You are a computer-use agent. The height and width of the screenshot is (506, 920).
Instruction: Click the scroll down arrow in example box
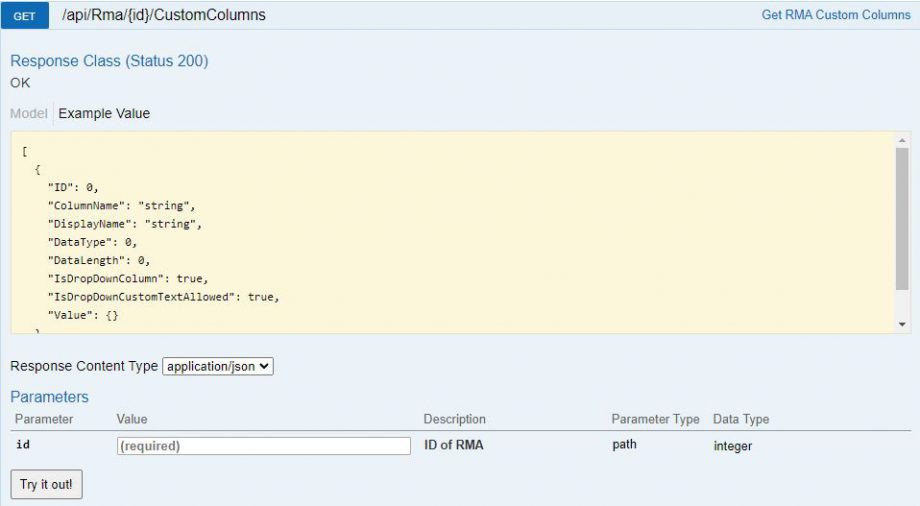[902, 324]
